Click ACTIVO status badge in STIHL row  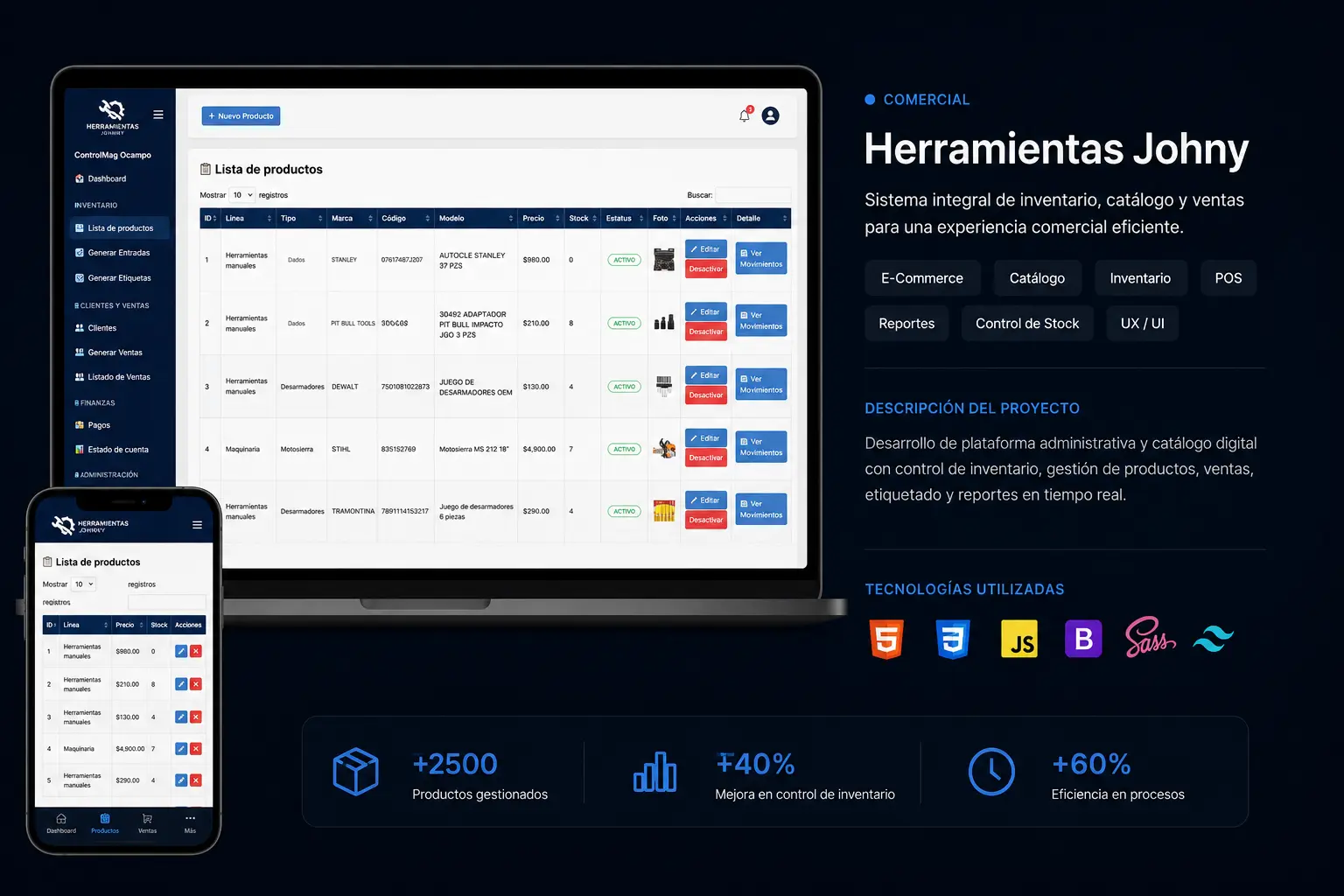(x=624, y=449)
